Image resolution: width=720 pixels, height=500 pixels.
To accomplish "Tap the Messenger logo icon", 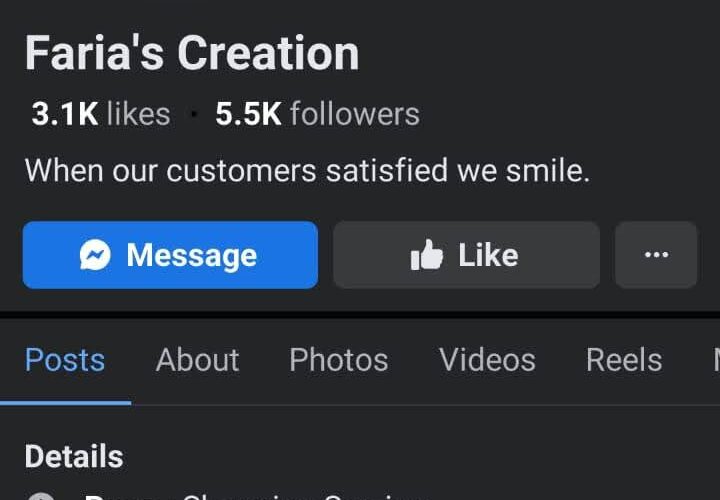I will [95, 255].
